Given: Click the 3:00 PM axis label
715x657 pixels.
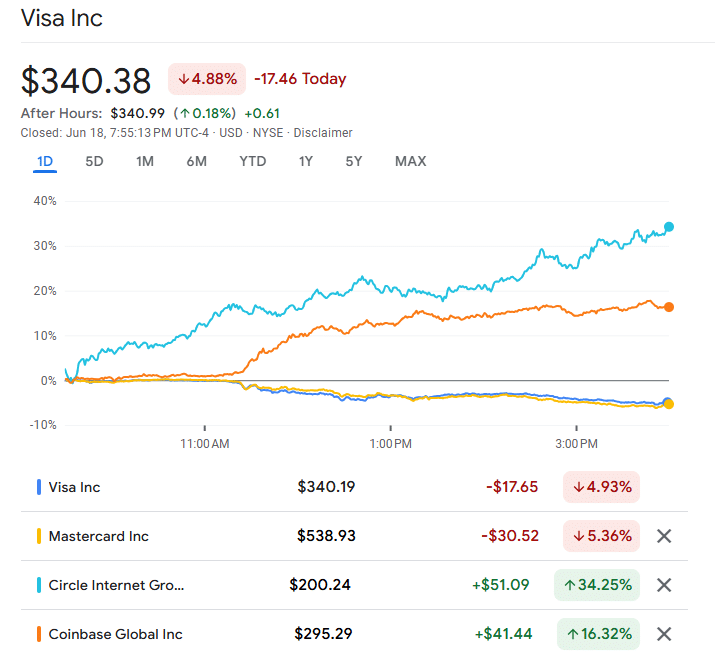Looking at the screenshot, I should 576,444.
